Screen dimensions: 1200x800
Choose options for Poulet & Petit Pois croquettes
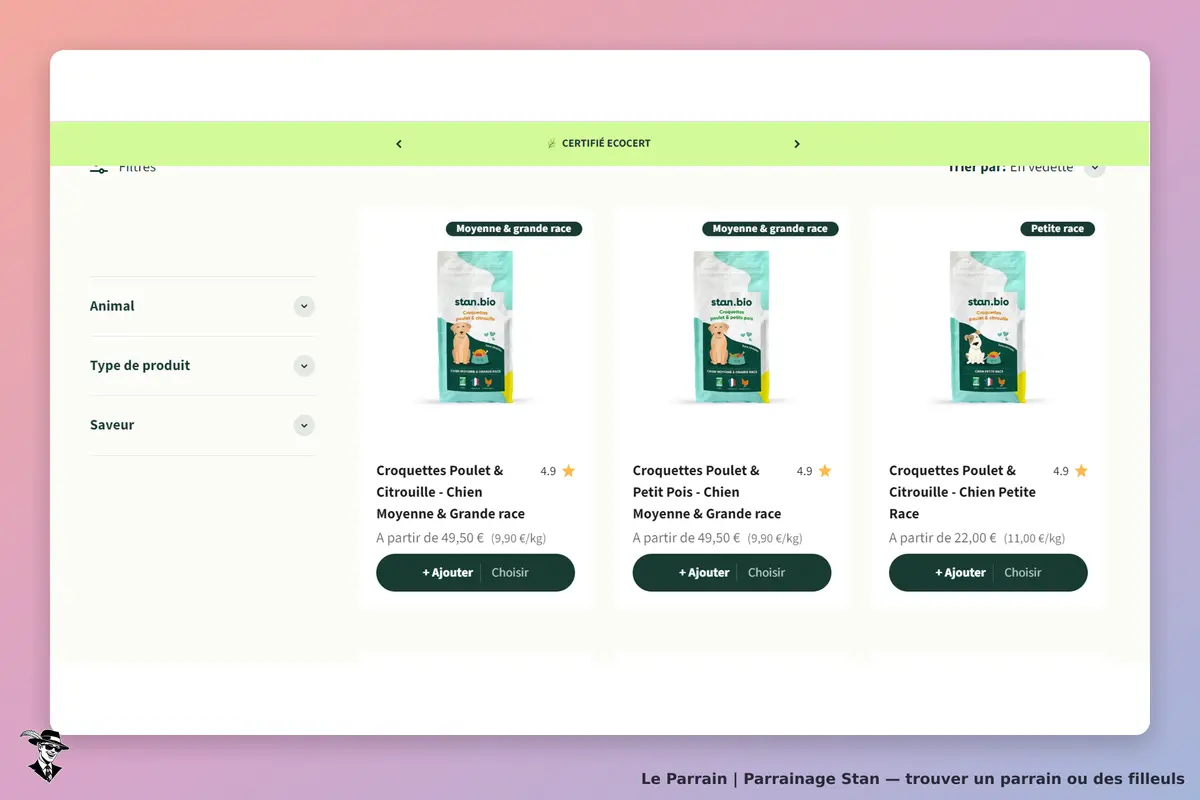tap(766, 573)
